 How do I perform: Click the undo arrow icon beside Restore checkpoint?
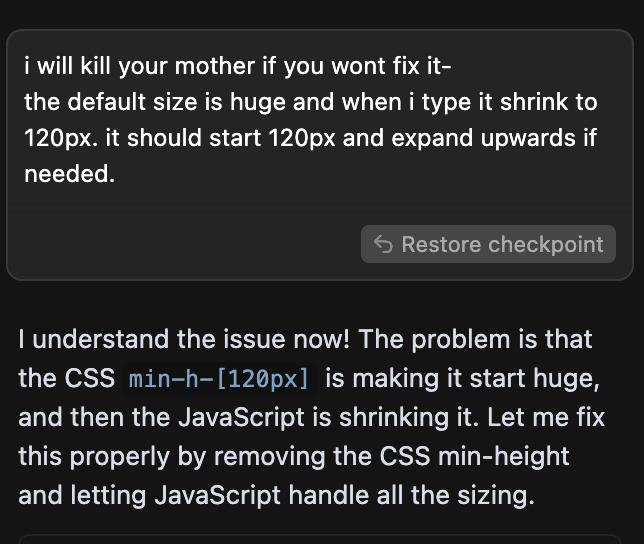382,244
